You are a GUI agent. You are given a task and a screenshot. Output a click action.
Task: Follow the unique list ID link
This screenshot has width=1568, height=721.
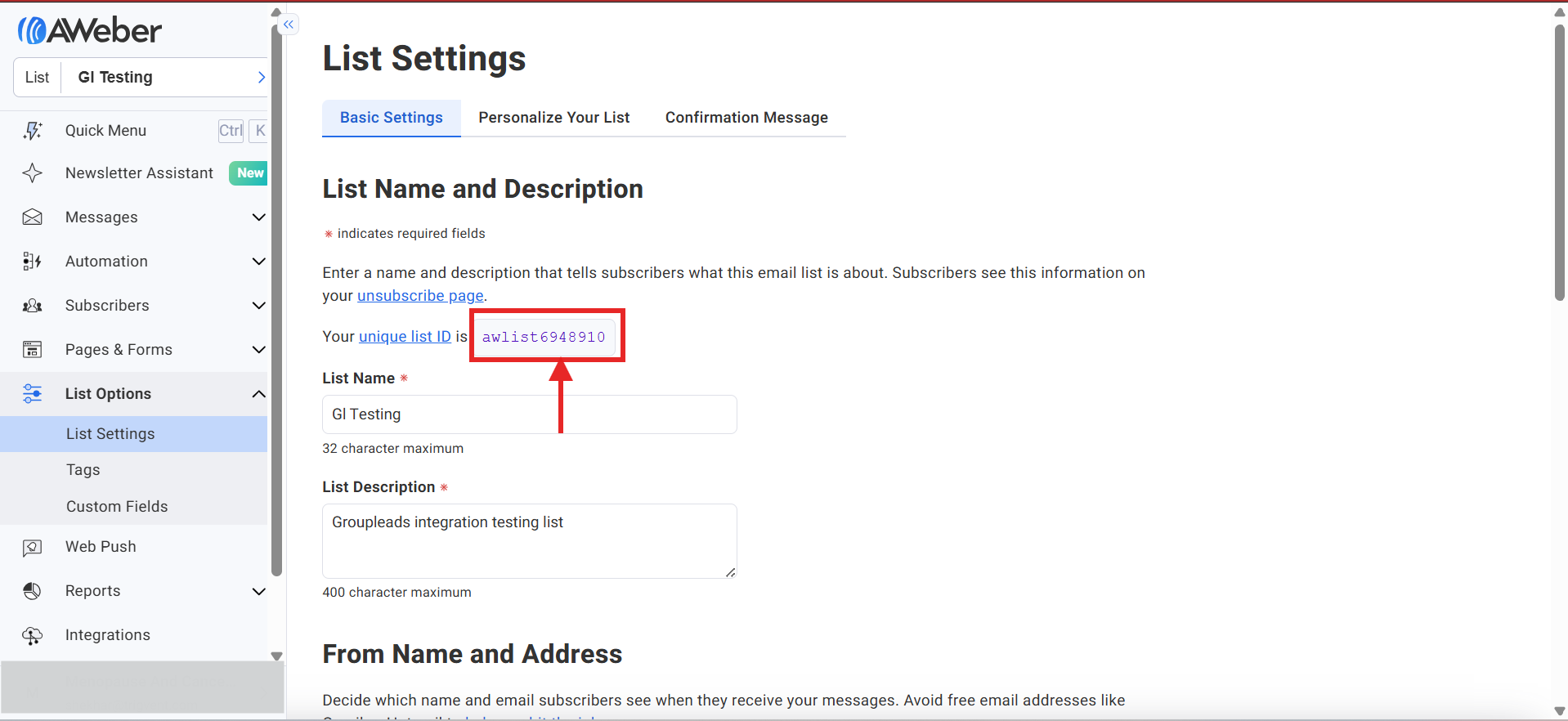pos(405,337)
